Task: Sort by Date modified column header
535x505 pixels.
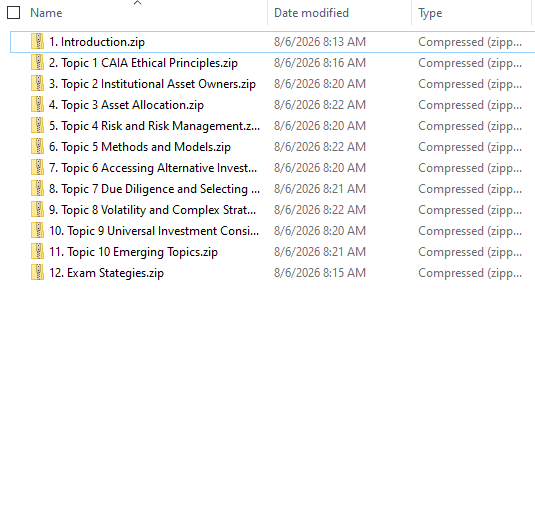Action: tap(311, 13)
